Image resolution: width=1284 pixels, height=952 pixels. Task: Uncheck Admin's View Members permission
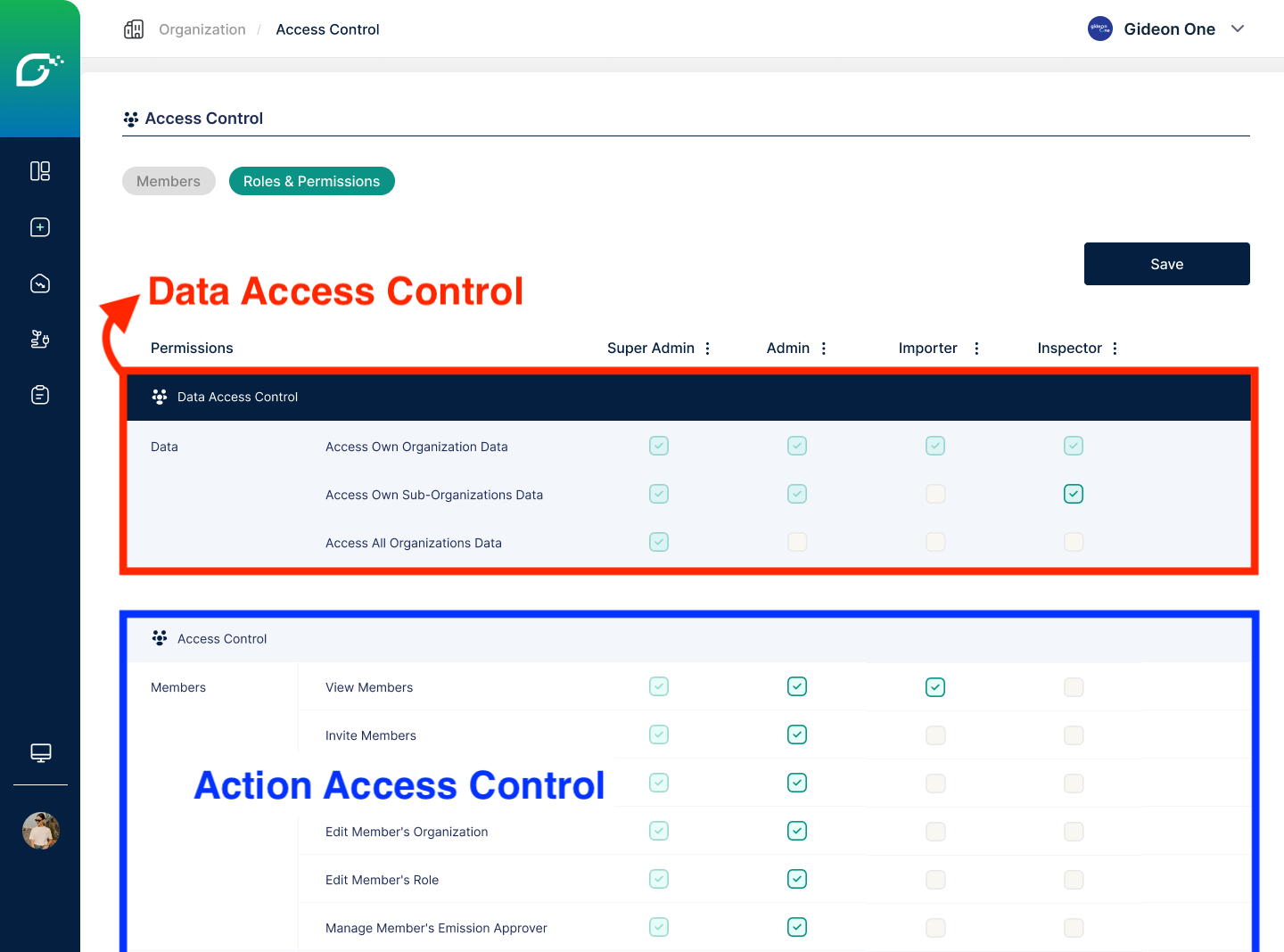click(x=797, y=686)
